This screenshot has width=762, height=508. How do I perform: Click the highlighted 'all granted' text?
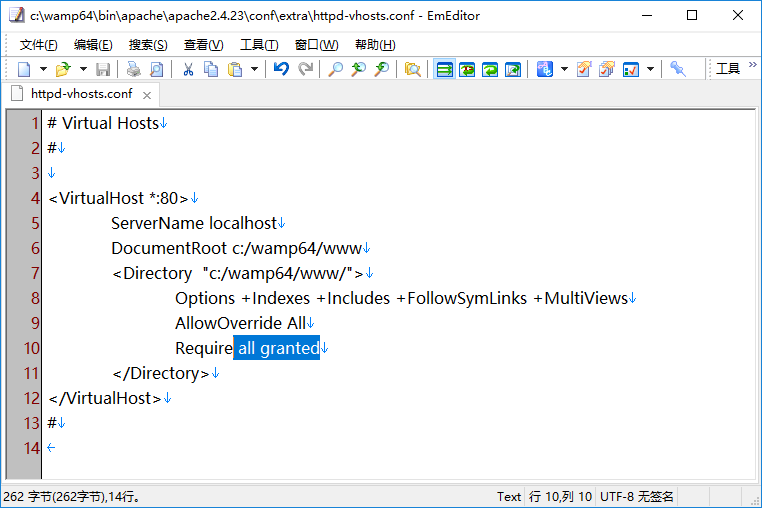pos(277,348)
